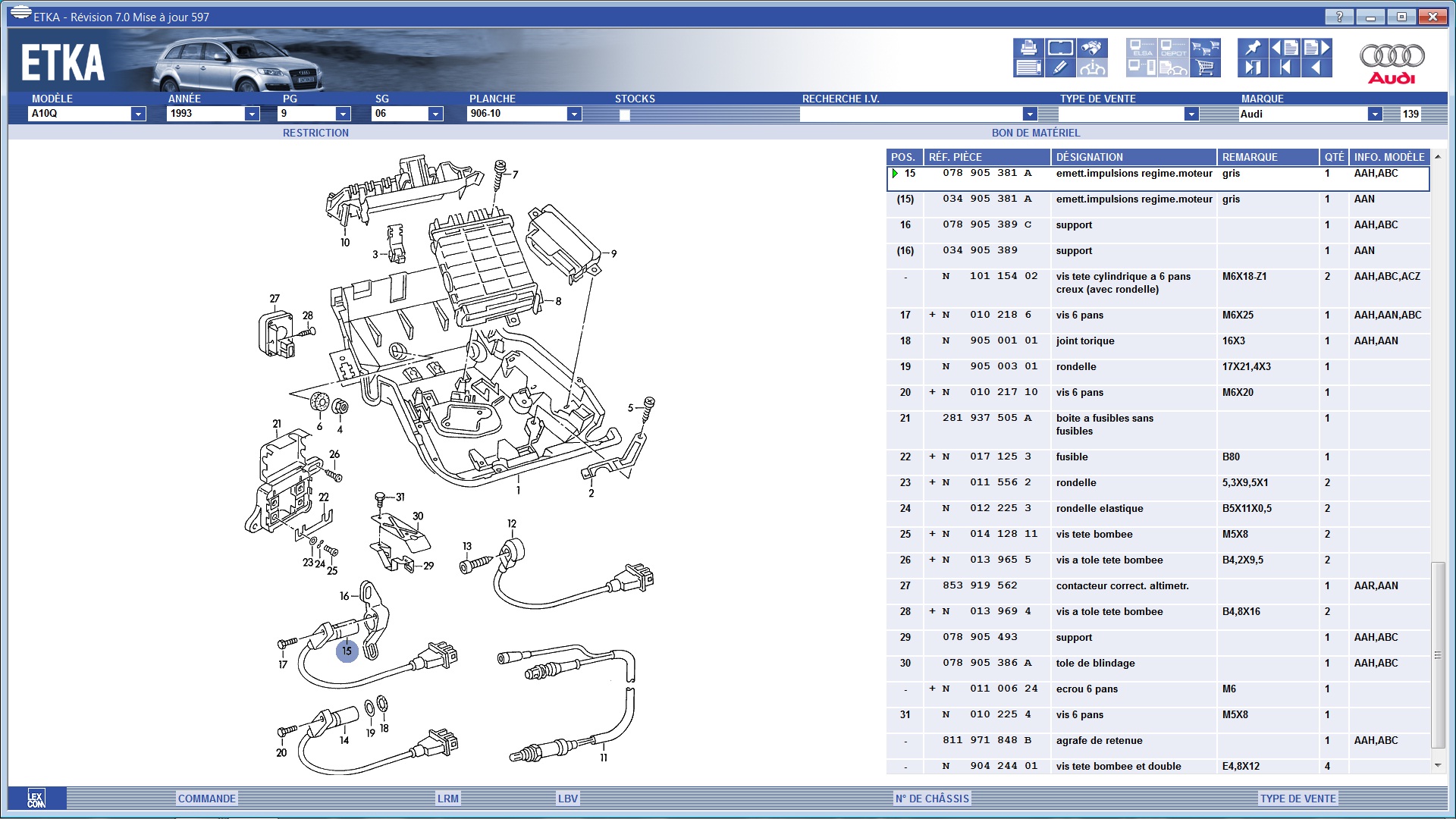Open the RECHERCHE I.V. dropdown
This screenshot has height=819, width=1456.
click(x=1029, y=114)
